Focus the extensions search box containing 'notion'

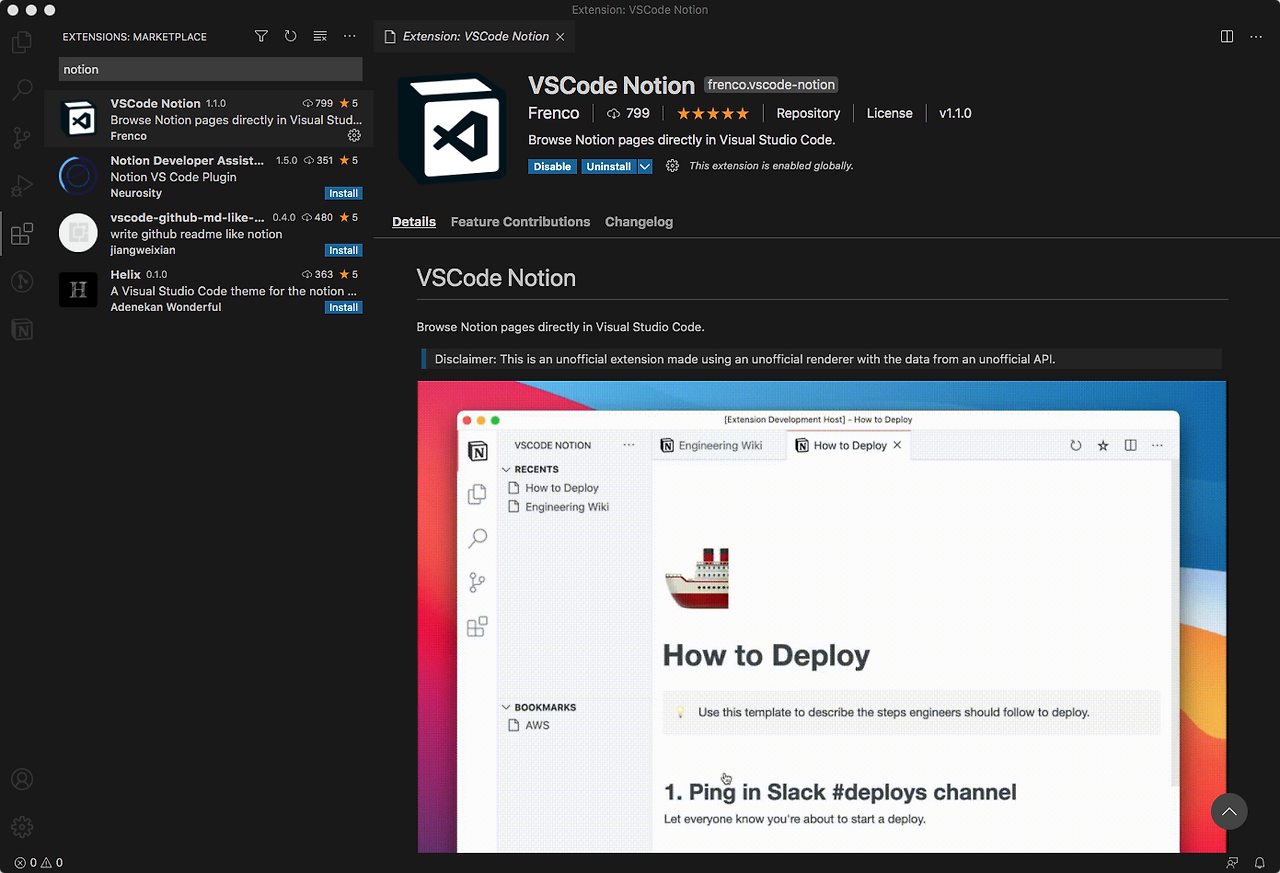pyautogui.click(x=210, y=69)
